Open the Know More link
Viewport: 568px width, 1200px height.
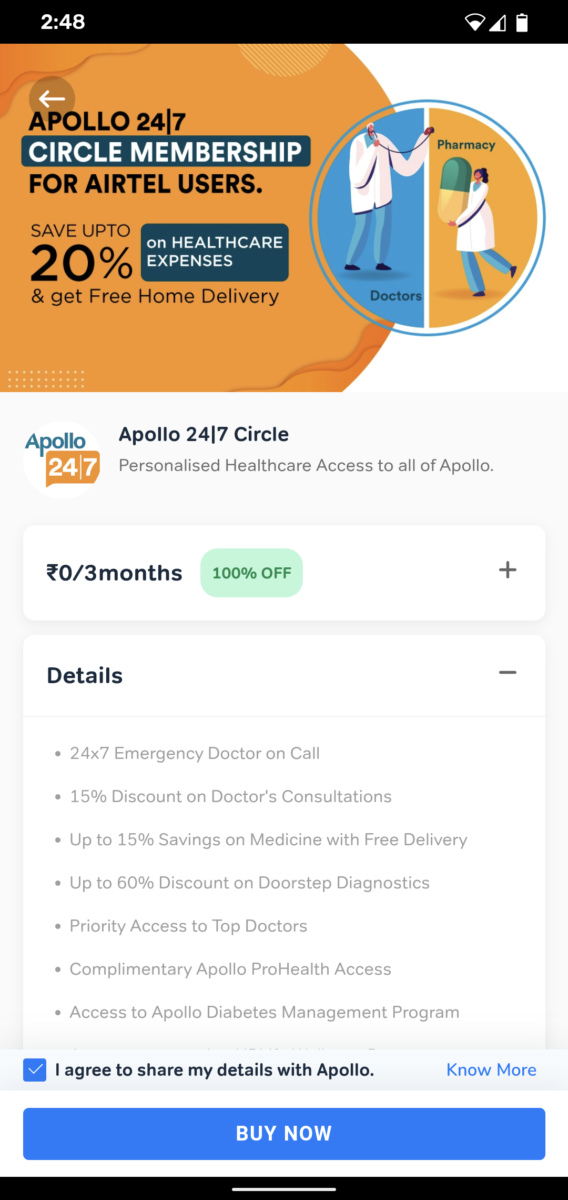[x=491, y=1070]
